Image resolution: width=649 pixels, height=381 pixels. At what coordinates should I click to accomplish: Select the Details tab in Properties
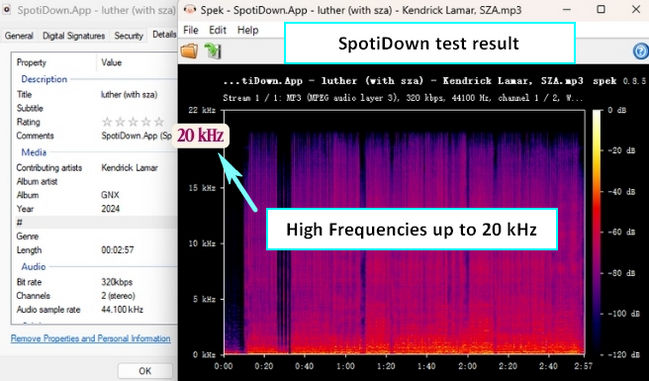(164, 35)
